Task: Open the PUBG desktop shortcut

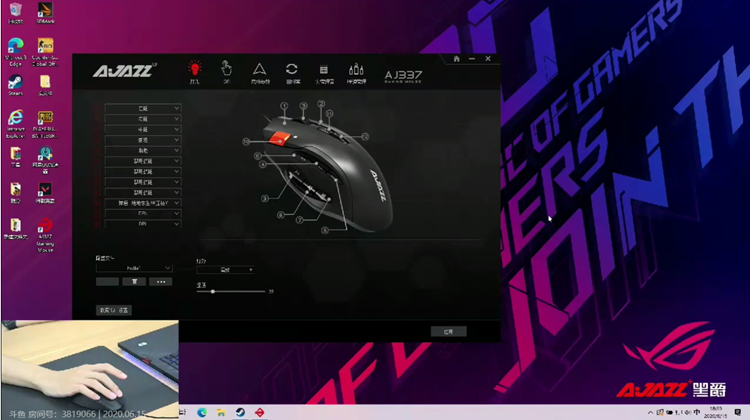Action: pyautogui.click(x=45, y=124)
